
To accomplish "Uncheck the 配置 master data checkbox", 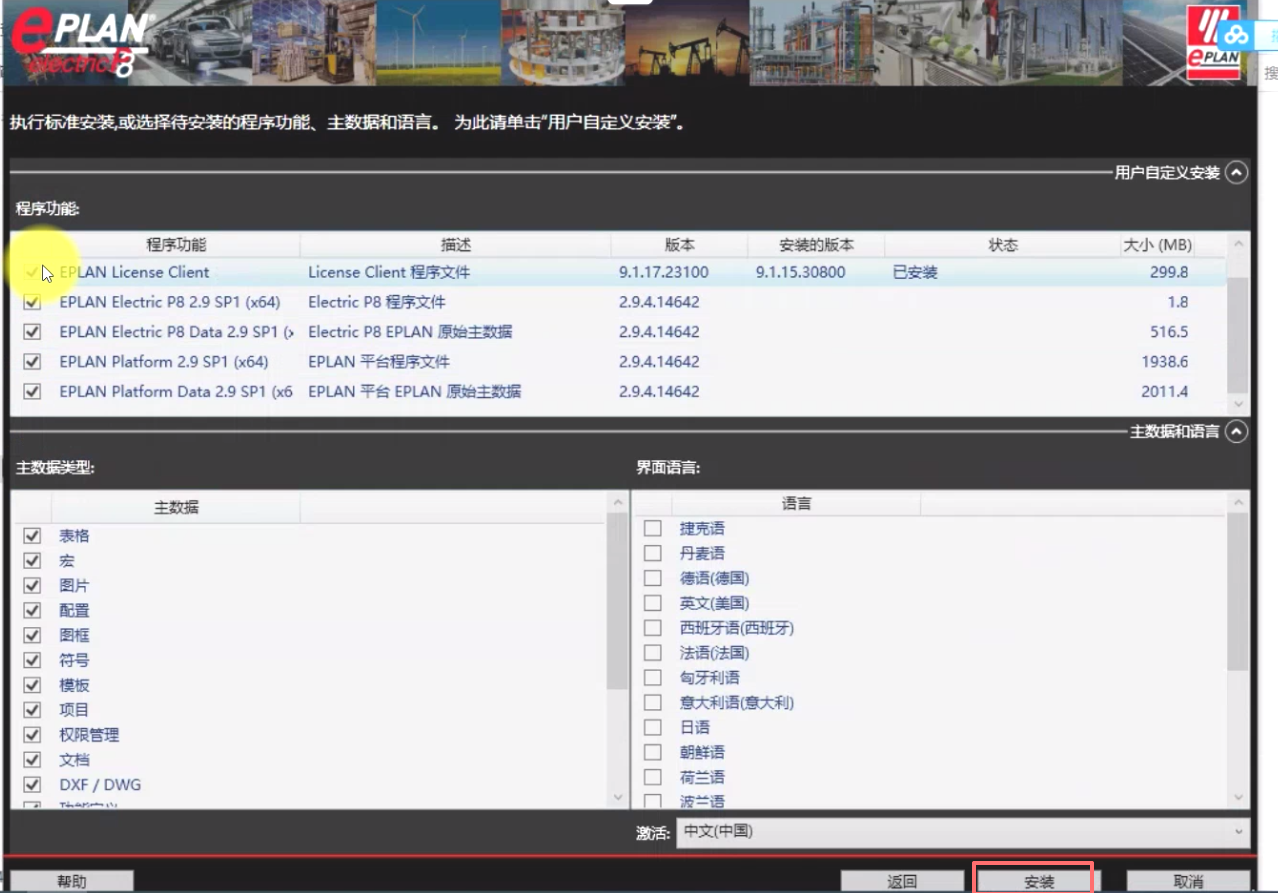I will click(x=32, y=611).
